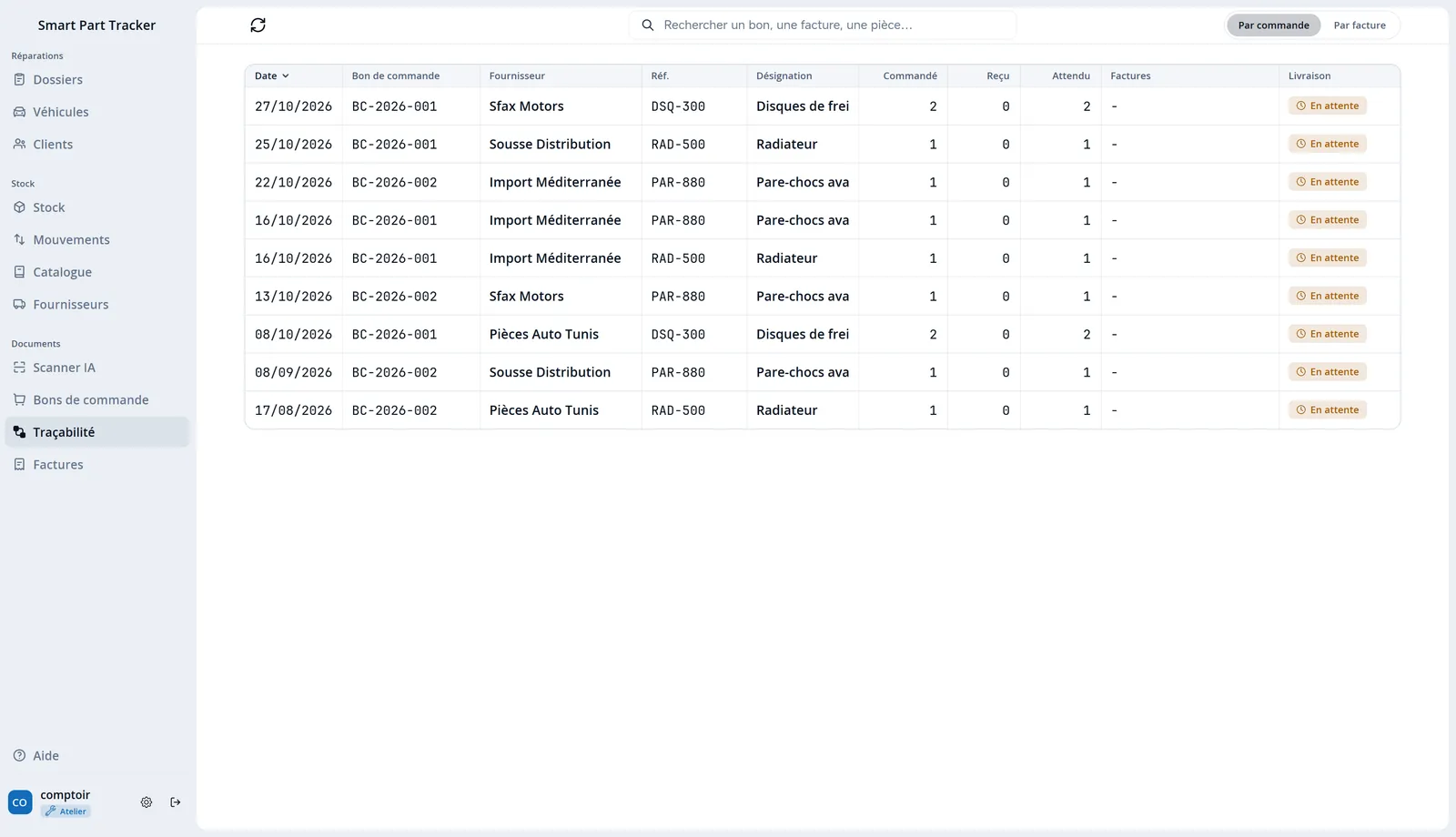Click the Smart Part Tracker title

(x=96, y=25)
